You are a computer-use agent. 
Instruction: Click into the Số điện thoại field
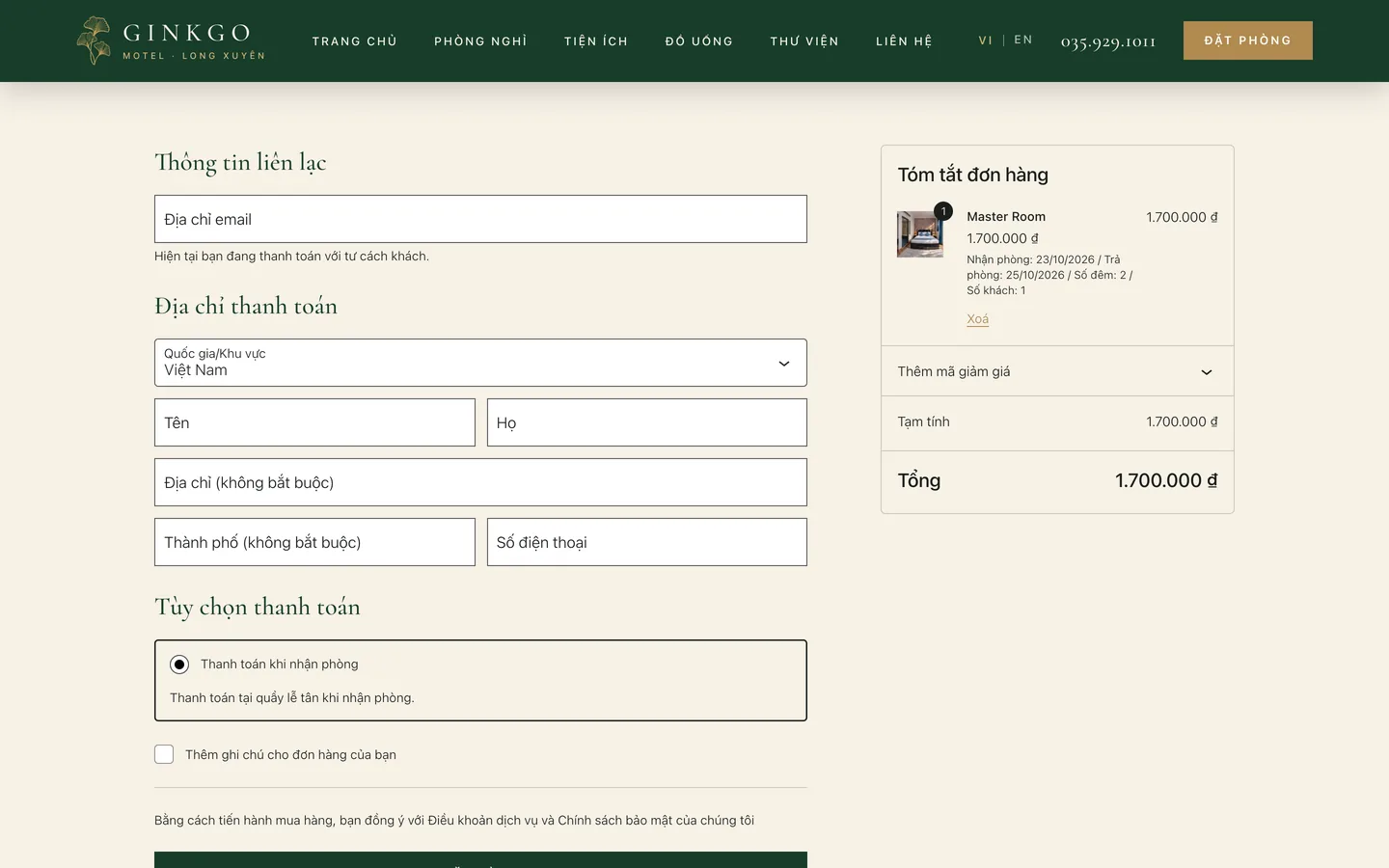647,542
